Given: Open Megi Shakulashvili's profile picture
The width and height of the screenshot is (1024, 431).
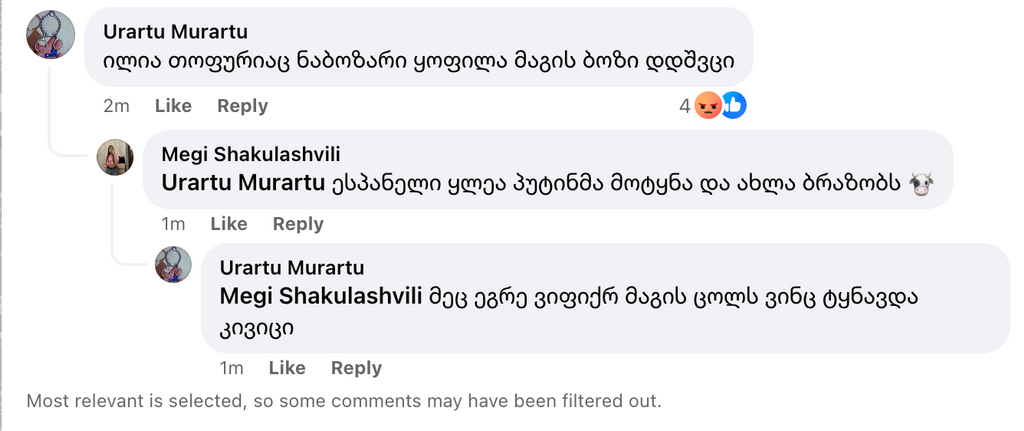Looking at the screenshot, I should click(x=115, y=157).
